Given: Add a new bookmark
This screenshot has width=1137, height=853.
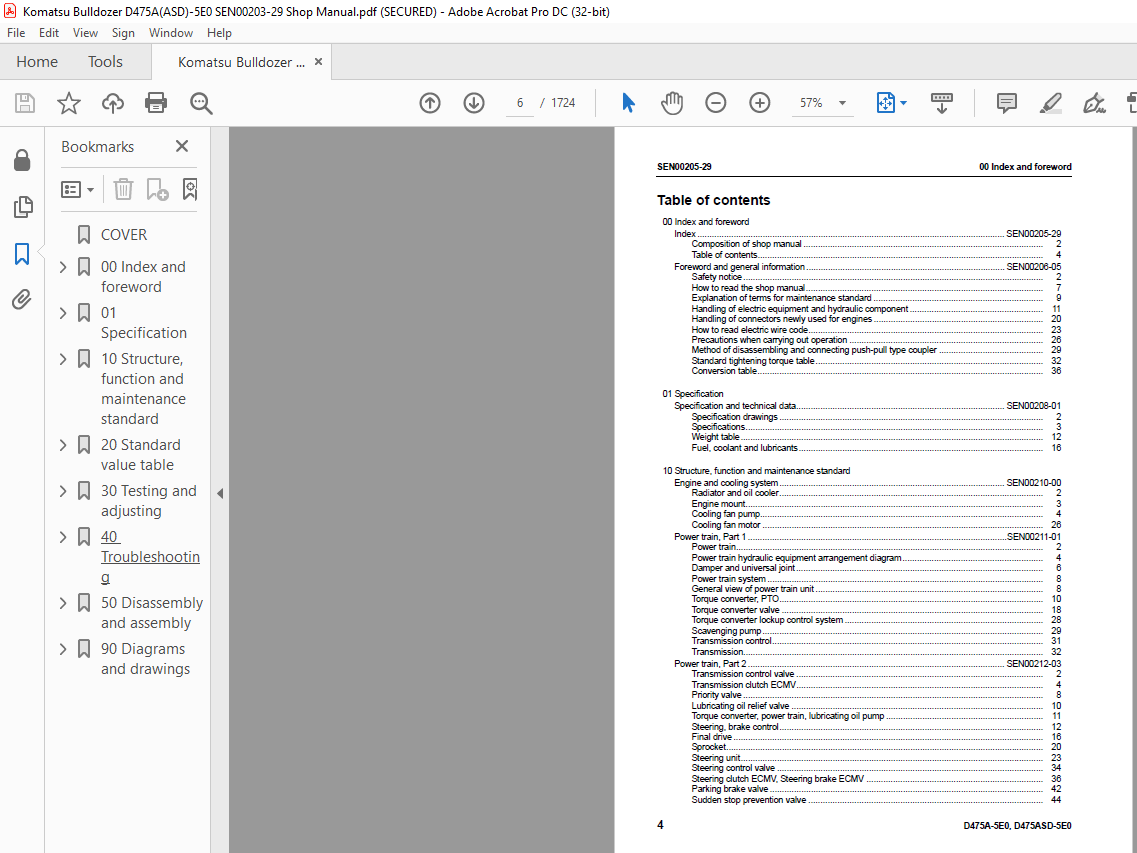Looking at the screenshot, I should [157, 189].
